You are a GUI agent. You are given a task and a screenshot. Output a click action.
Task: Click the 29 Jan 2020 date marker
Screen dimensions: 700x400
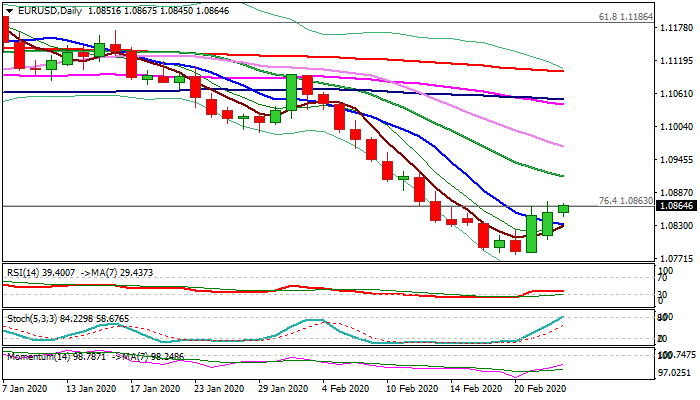[x=283, y=388]
